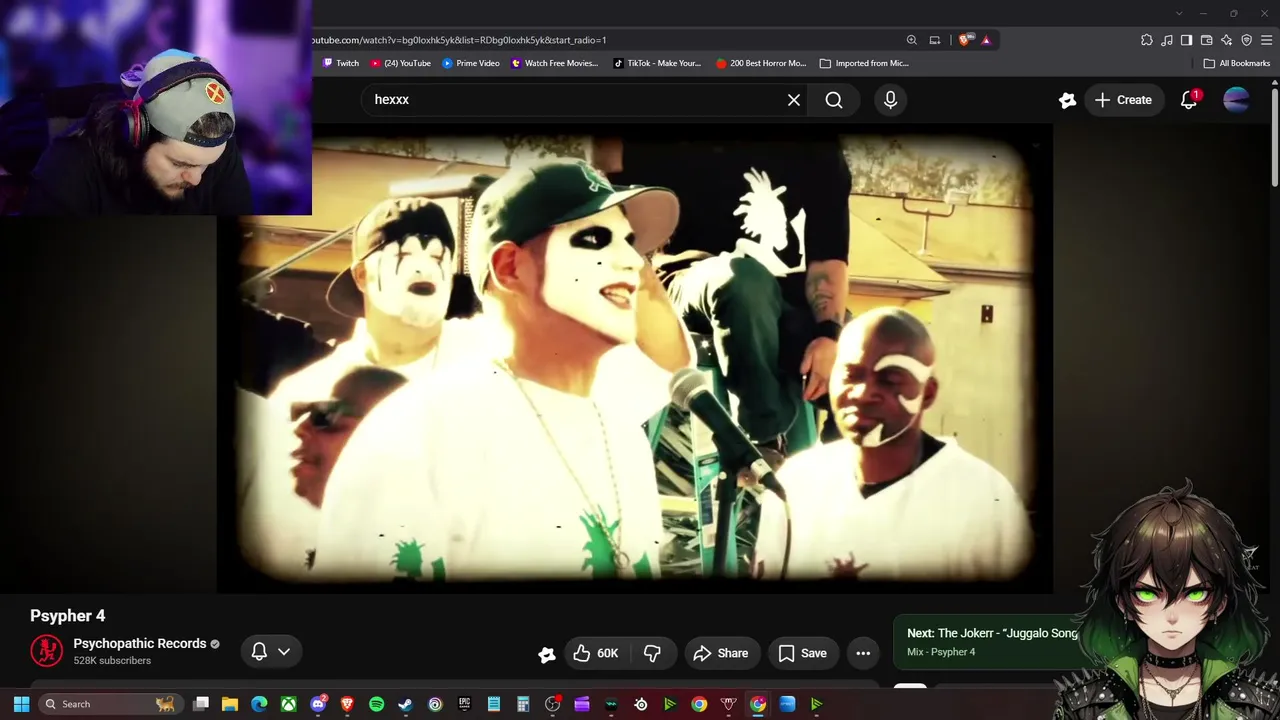Click the 528K subscribers text
Viewport: 1280px width, 720px height.
click(x=112, y=661)
